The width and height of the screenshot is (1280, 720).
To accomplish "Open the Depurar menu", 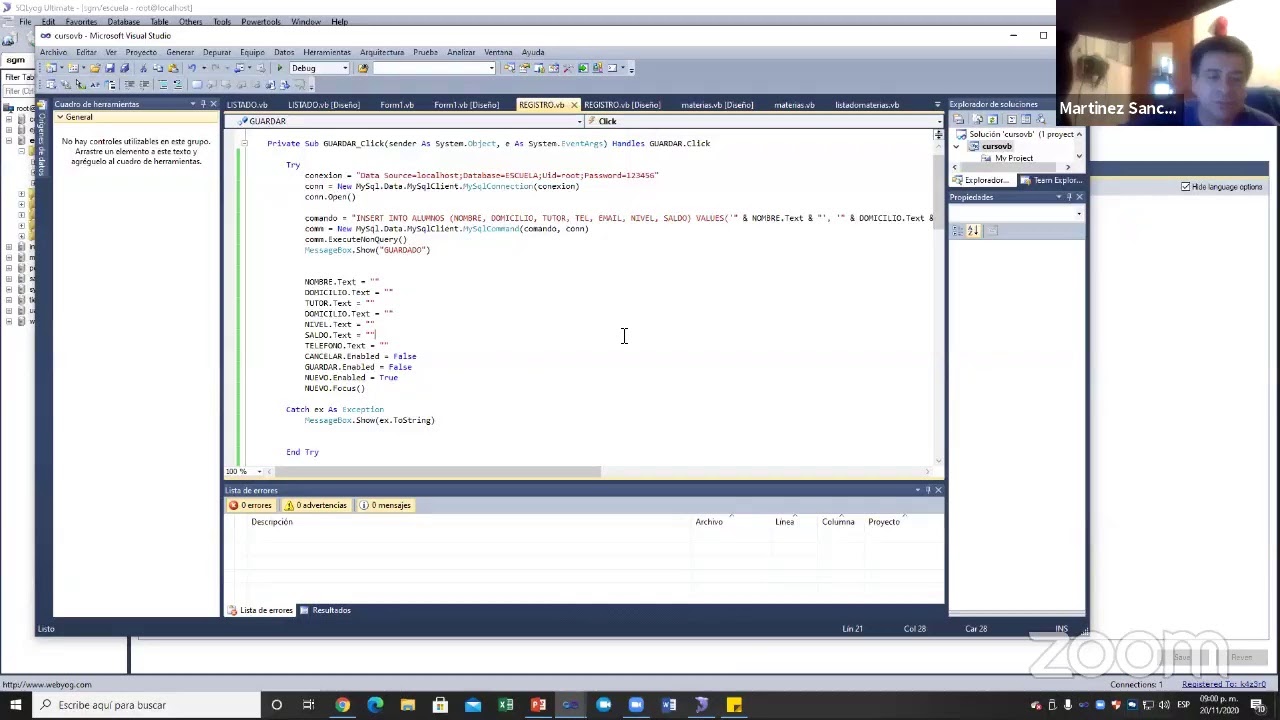I will (216, 52).
